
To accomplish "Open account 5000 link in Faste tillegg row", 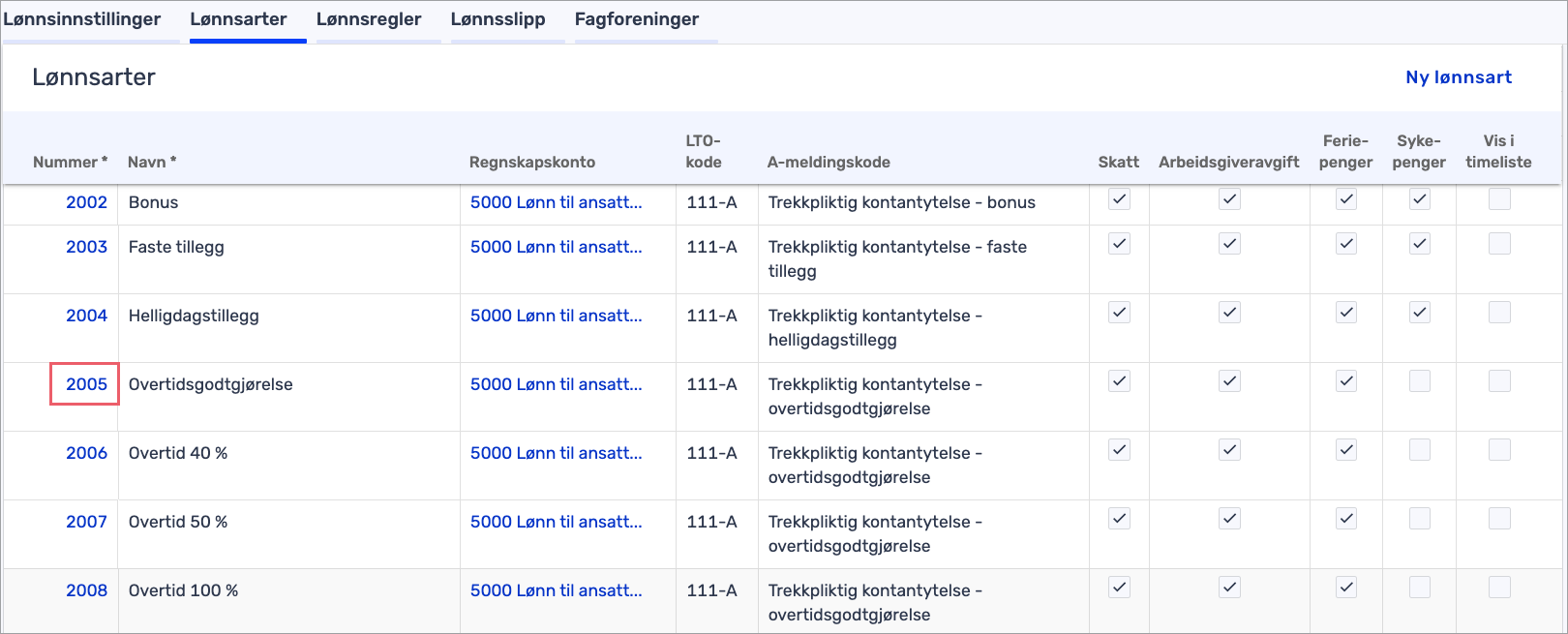I will tap(556, 247).
